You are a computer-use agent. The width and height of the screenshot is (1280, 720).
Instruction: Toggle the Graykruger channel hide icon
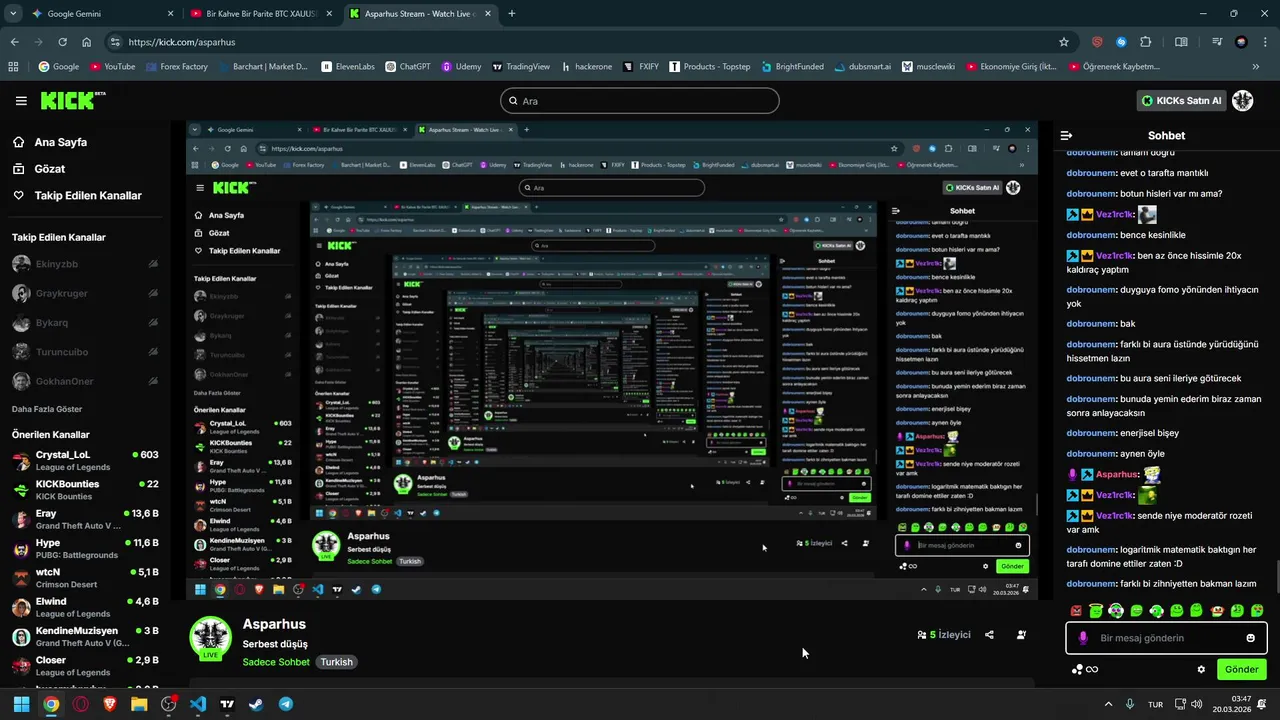tap(153, 293)
